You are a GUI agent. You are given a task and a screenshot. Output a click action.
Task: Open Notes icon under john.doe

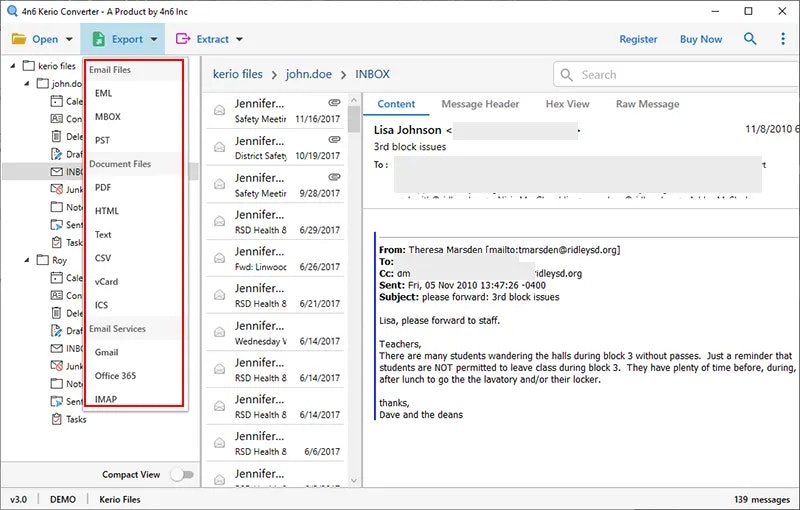point(56,207)
